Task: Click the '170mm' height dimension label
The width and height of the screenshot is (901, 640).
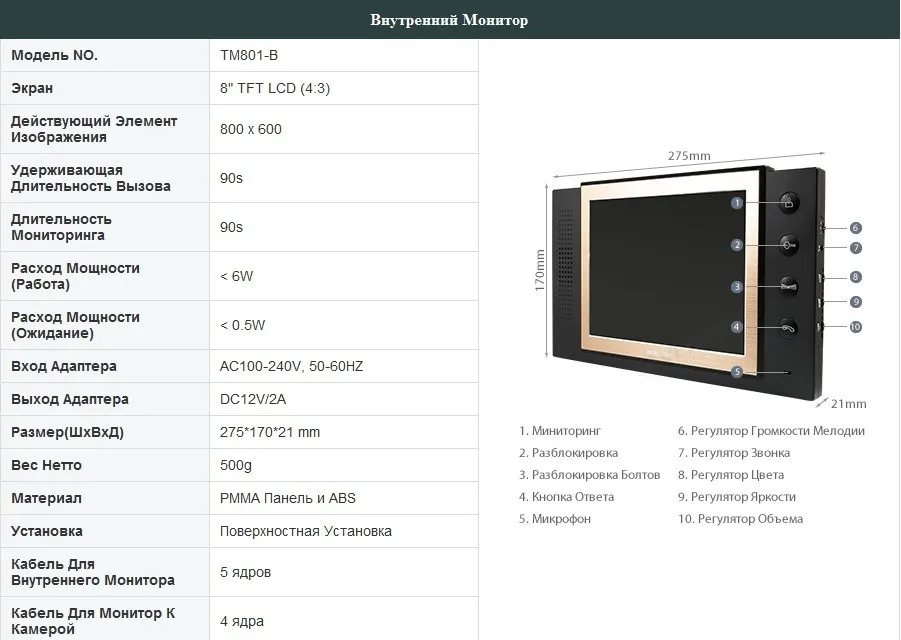Action: pyautogui.click(x=540, y=271)
